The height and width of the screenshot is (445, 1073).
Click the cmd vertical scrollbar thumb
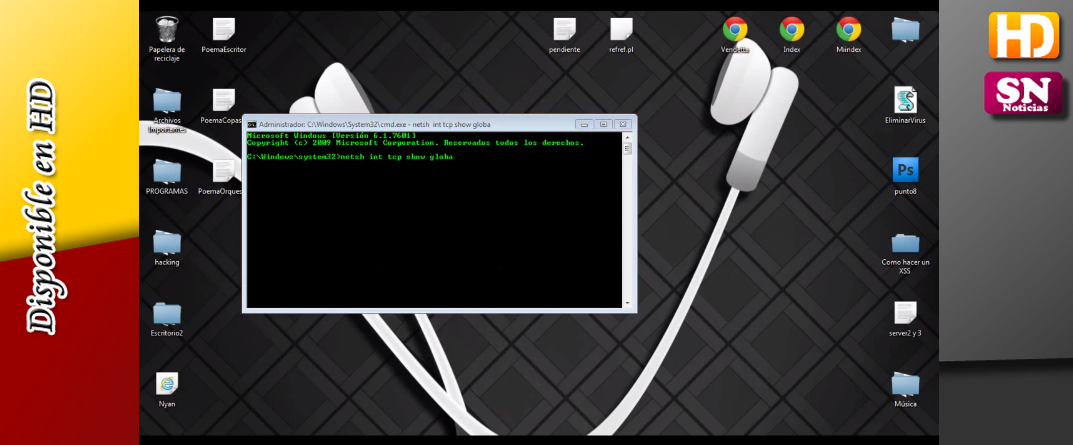coord(627,149)
